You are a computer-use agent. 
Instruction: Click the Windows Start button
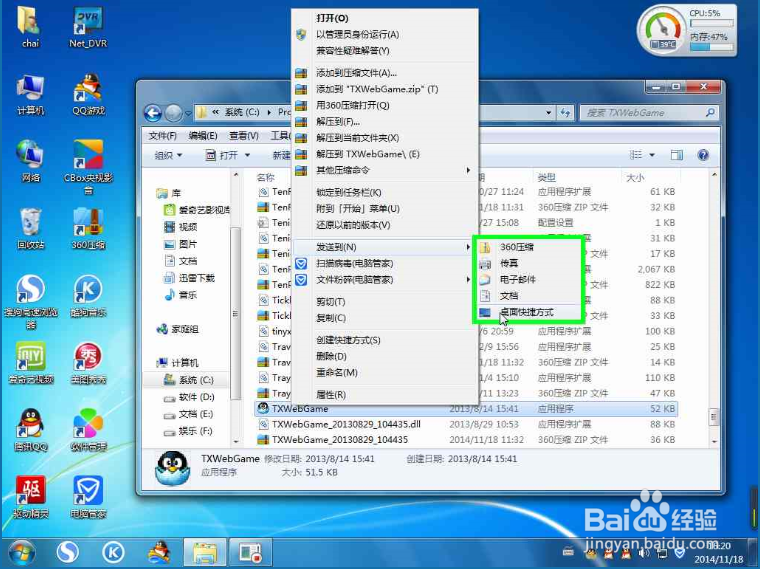tap(21, 553)
